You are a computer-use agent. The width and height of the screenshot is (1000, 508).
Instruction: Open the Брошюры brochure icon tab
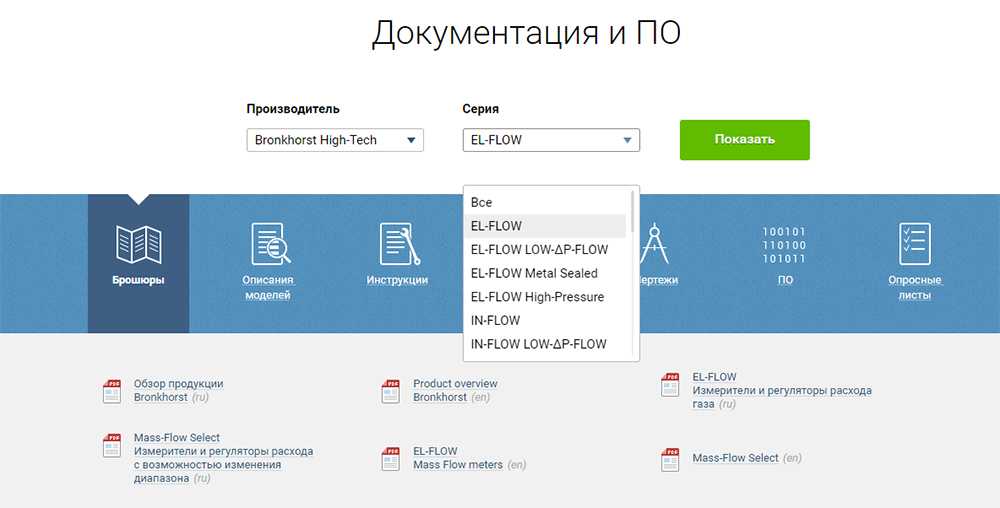coord(138,244)
